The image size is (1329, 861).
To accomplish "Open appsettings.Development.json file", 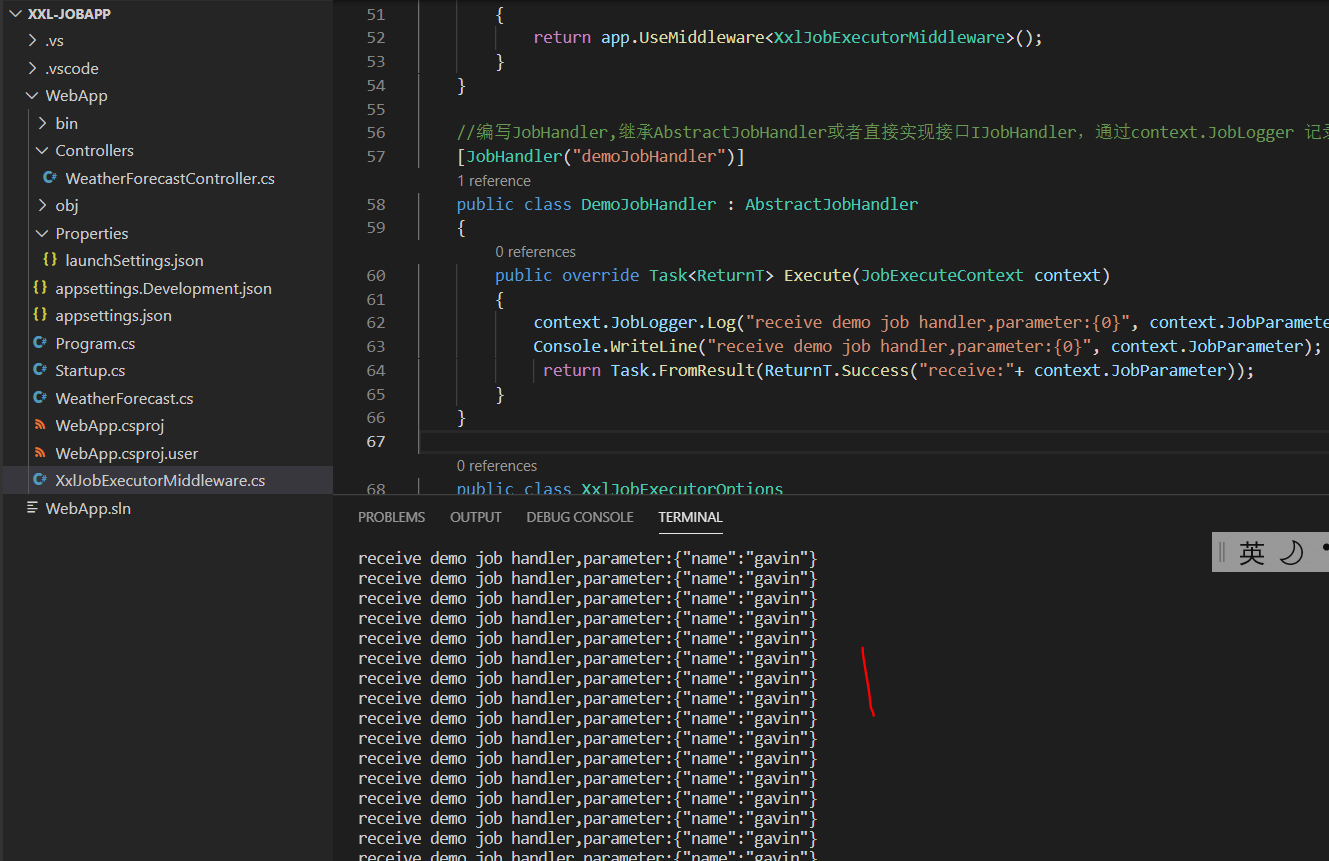I will (163, 289).
